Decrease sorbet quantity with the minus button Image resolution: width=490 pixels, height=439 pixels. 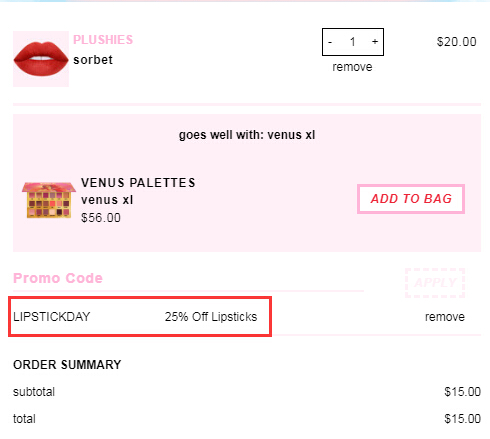[330, 42]
